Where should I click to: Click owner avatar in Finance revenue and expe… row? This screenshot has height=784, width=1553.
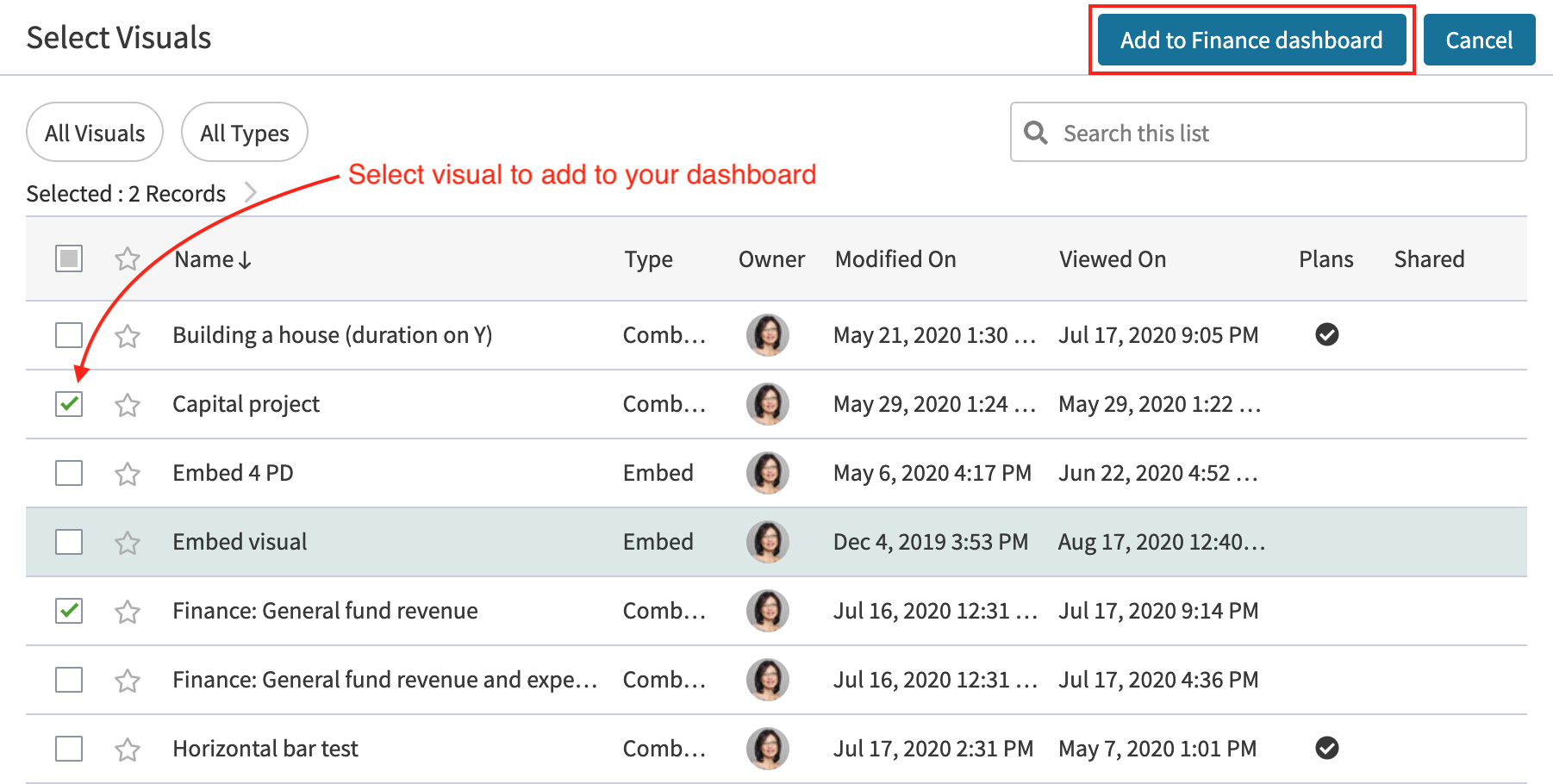pyautogui.click(x=767, y=680)
